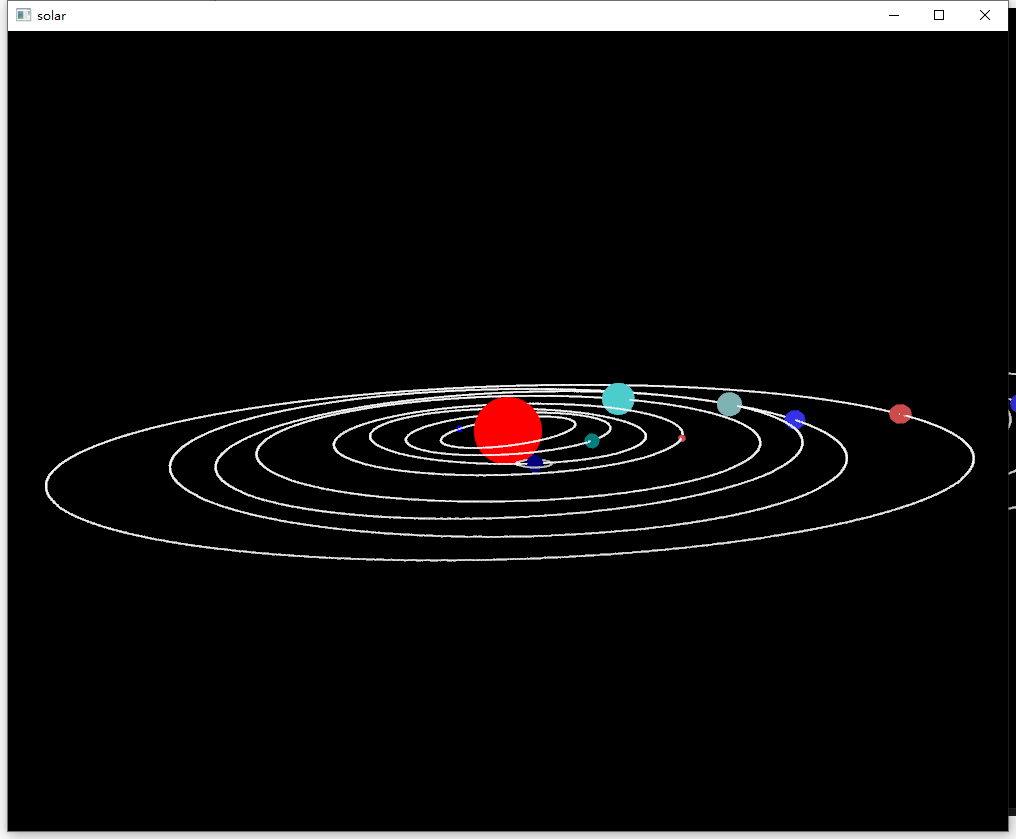Select the dark red planet at far right
1016x839 pixels.
[x=899, y=413]
